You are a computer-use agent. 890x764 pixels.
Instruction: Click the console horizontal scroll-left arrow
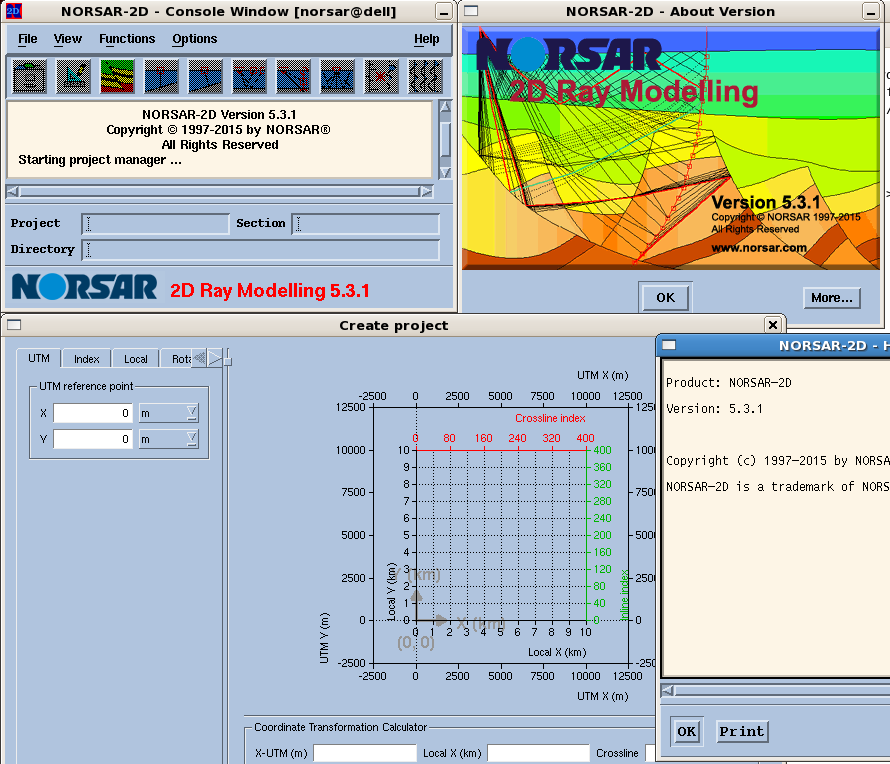point(12,191)
